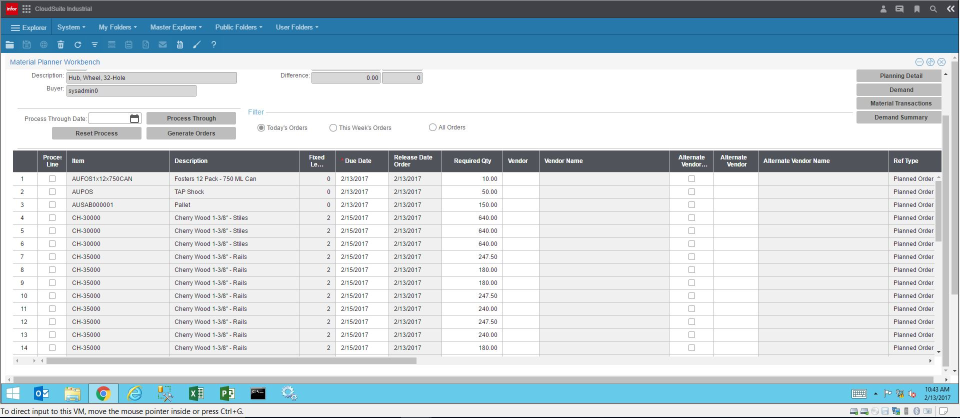This screenshot has width=960, height=418.
Task: Open the bookmark icon in header
Action: point(916,9)
